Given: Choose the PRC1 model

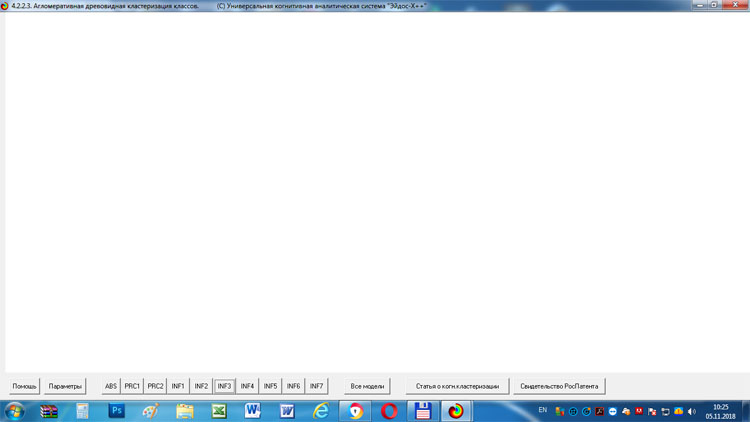Looking at the screenshot, I should [x=132, y=386].
